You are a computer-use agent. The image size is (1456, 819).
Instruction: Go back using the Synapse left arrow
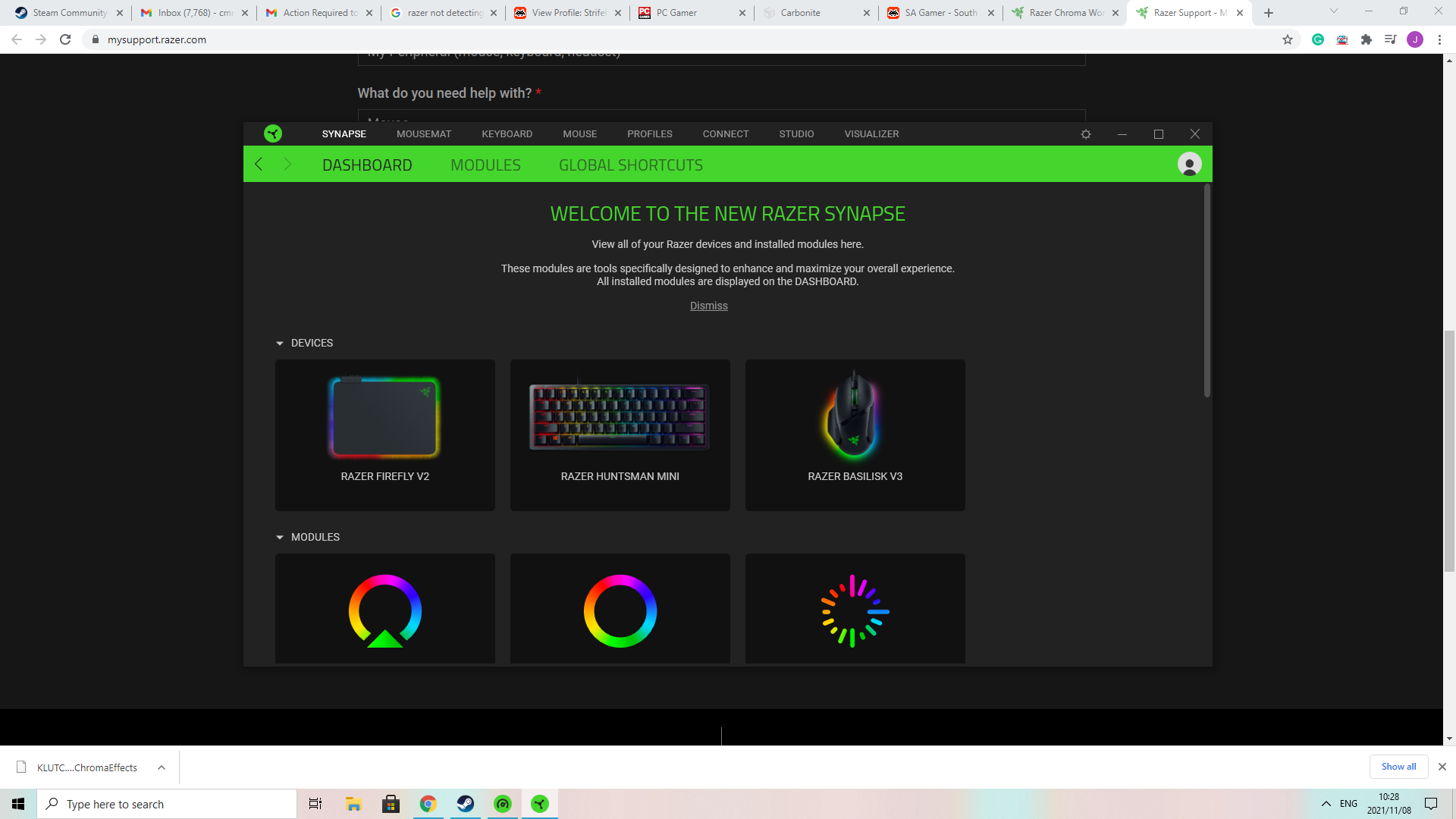(x=259, y=164)
